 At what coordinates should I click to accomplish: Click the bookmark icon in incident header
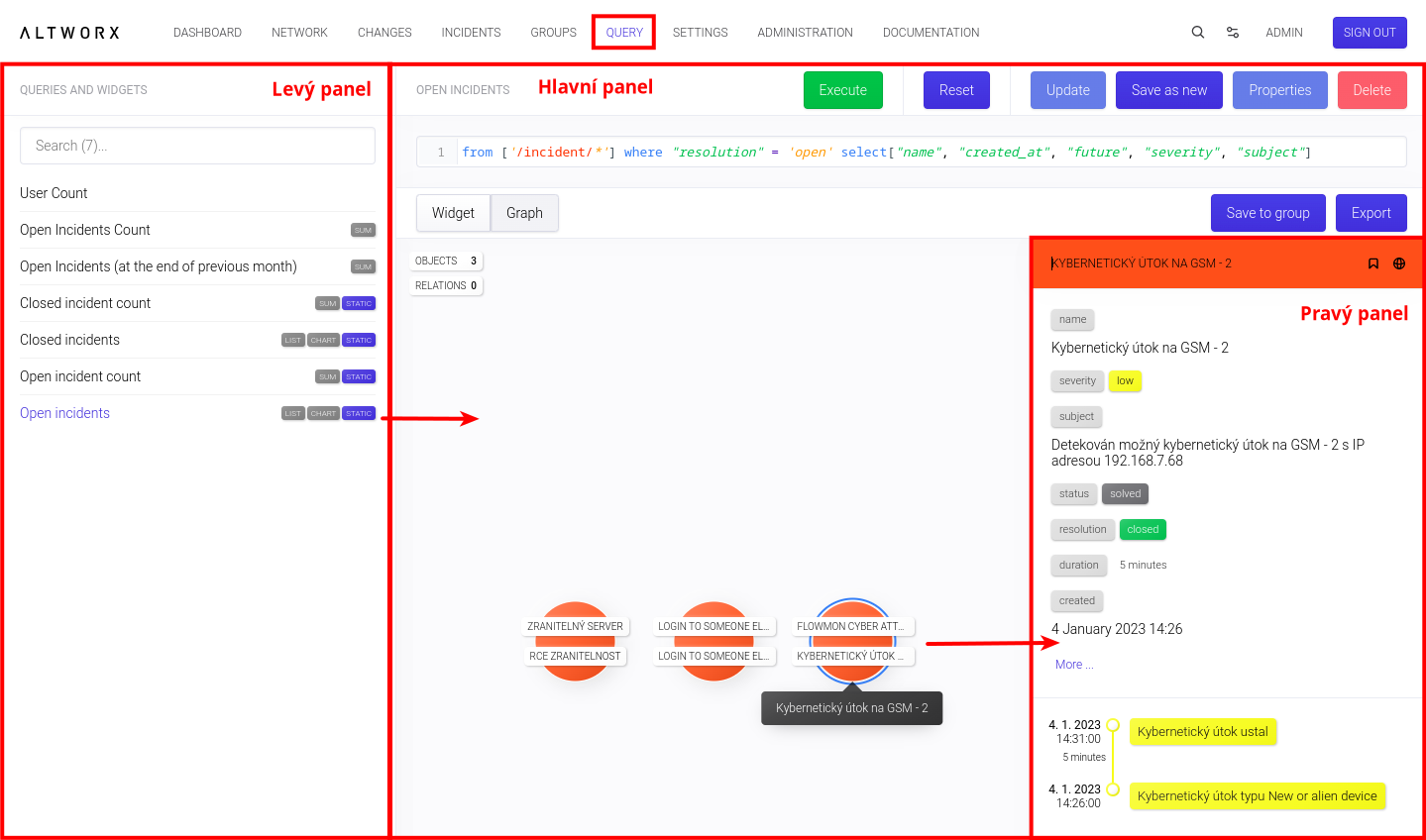(x=1373, y=263)
